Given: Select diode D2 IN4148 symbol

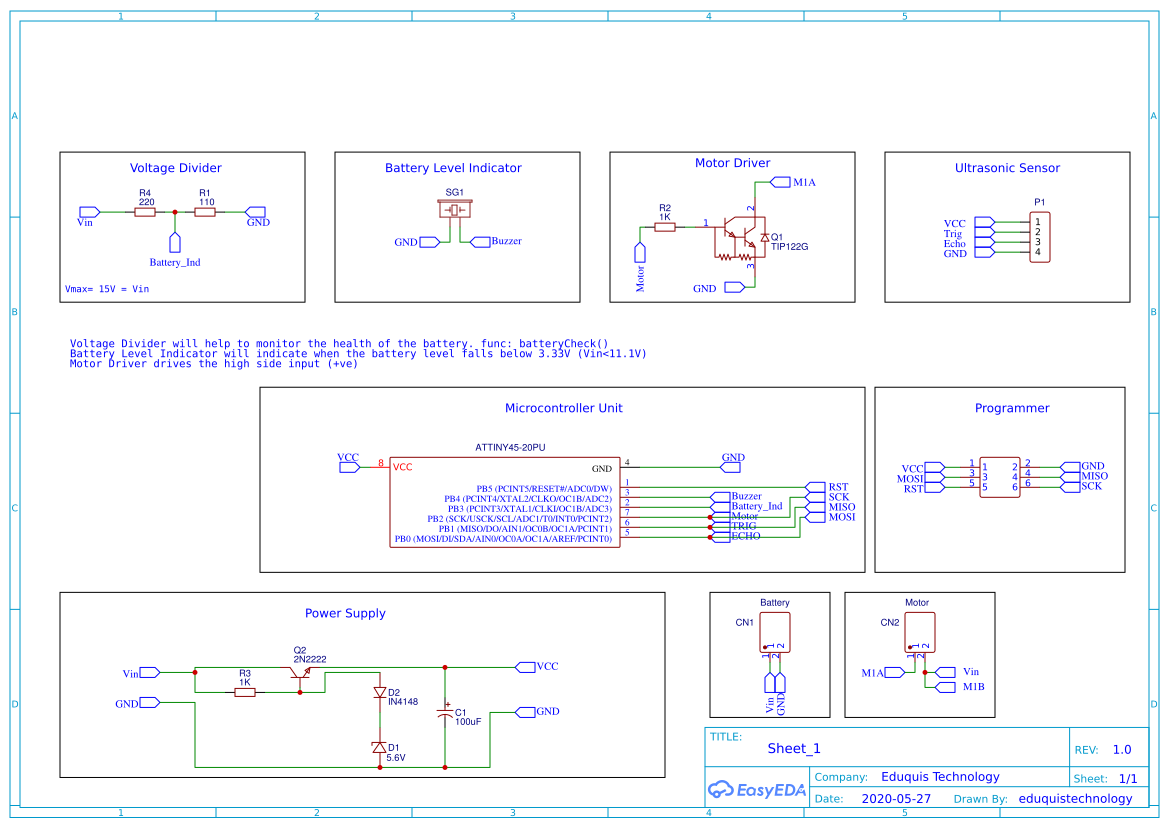Looking at the screenshot, I should 380,692.
